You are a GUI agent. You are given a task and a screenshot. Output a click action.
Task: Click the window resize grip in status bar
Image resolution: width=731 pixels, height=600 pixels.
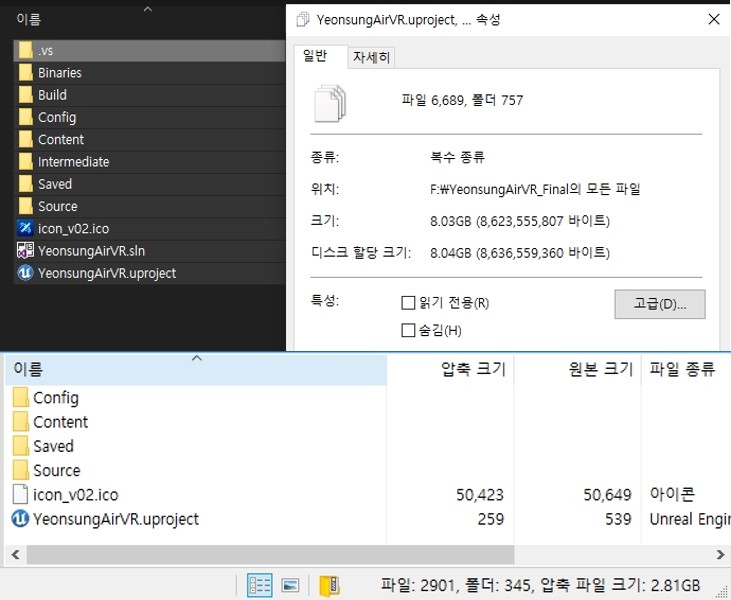click(x=724, y=591)
